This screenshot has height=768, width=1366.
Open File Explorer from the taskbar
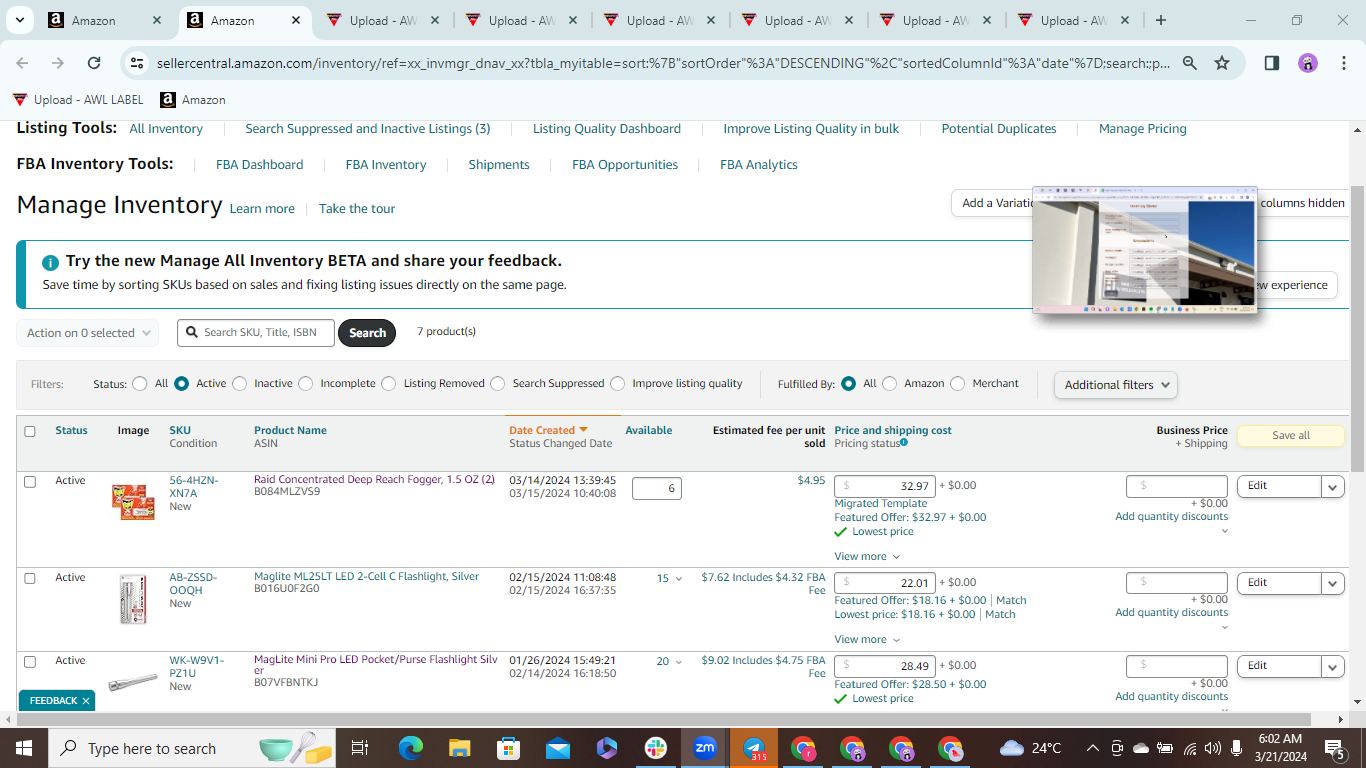[460, 748]
